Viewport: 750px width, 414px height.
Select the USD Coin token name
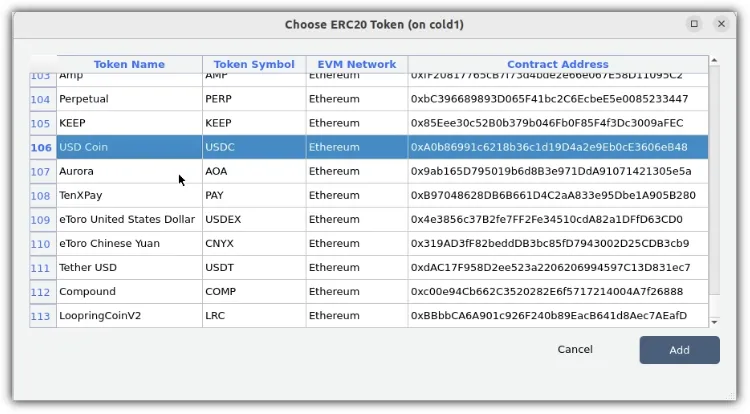[129, 147]
